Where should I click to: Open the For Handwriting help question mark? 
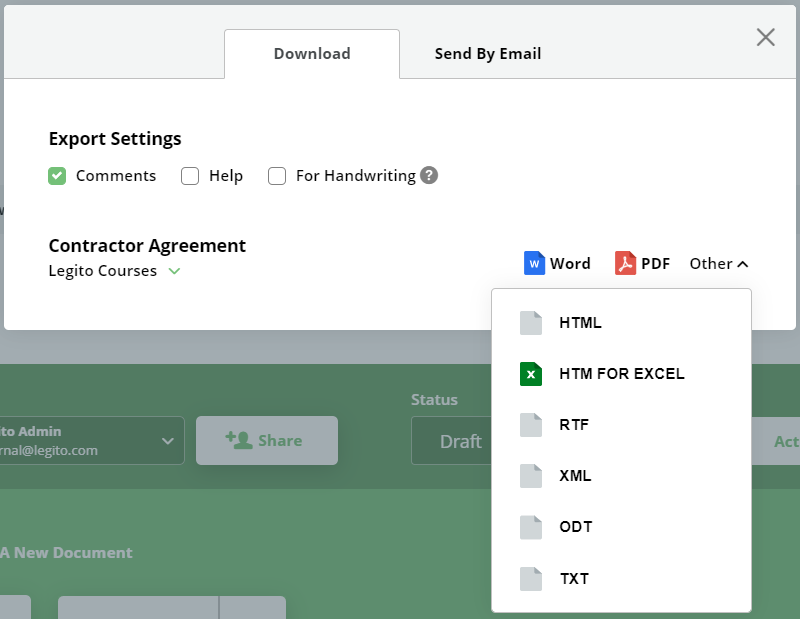pyautogui.click(x=429, y=176)
